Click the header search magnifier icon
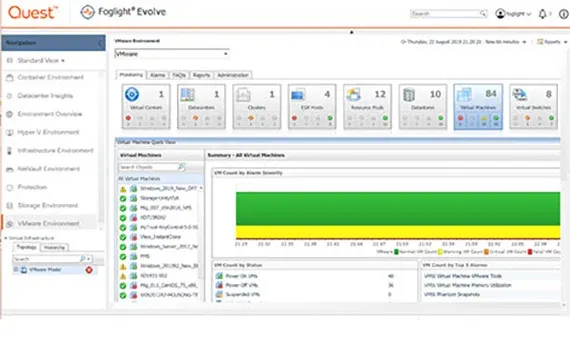This screenshot has height=364, width=570. pyautogui.click(x=483, y=13)
